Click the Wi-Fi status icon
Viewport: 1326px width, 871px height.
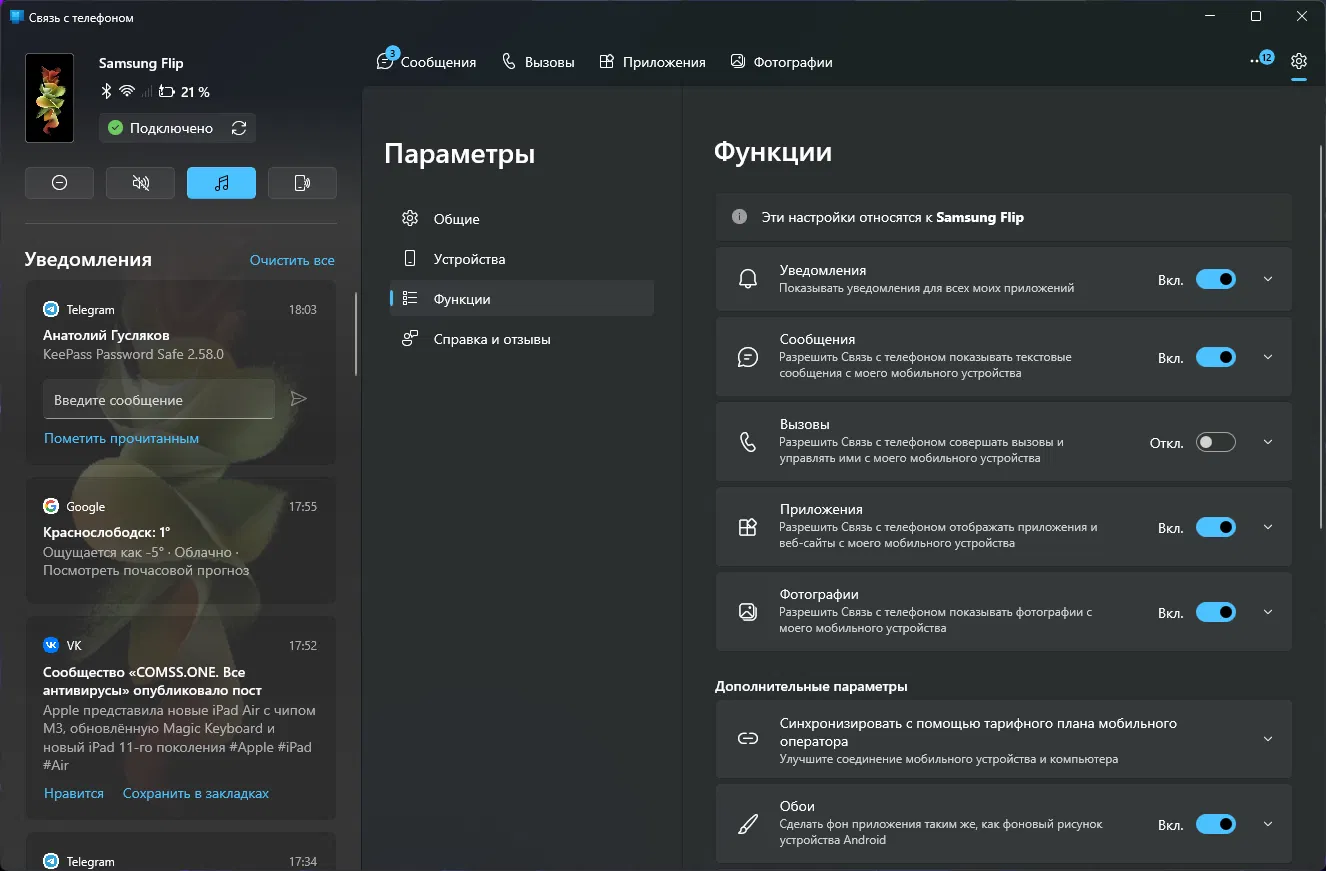point(127,92)
